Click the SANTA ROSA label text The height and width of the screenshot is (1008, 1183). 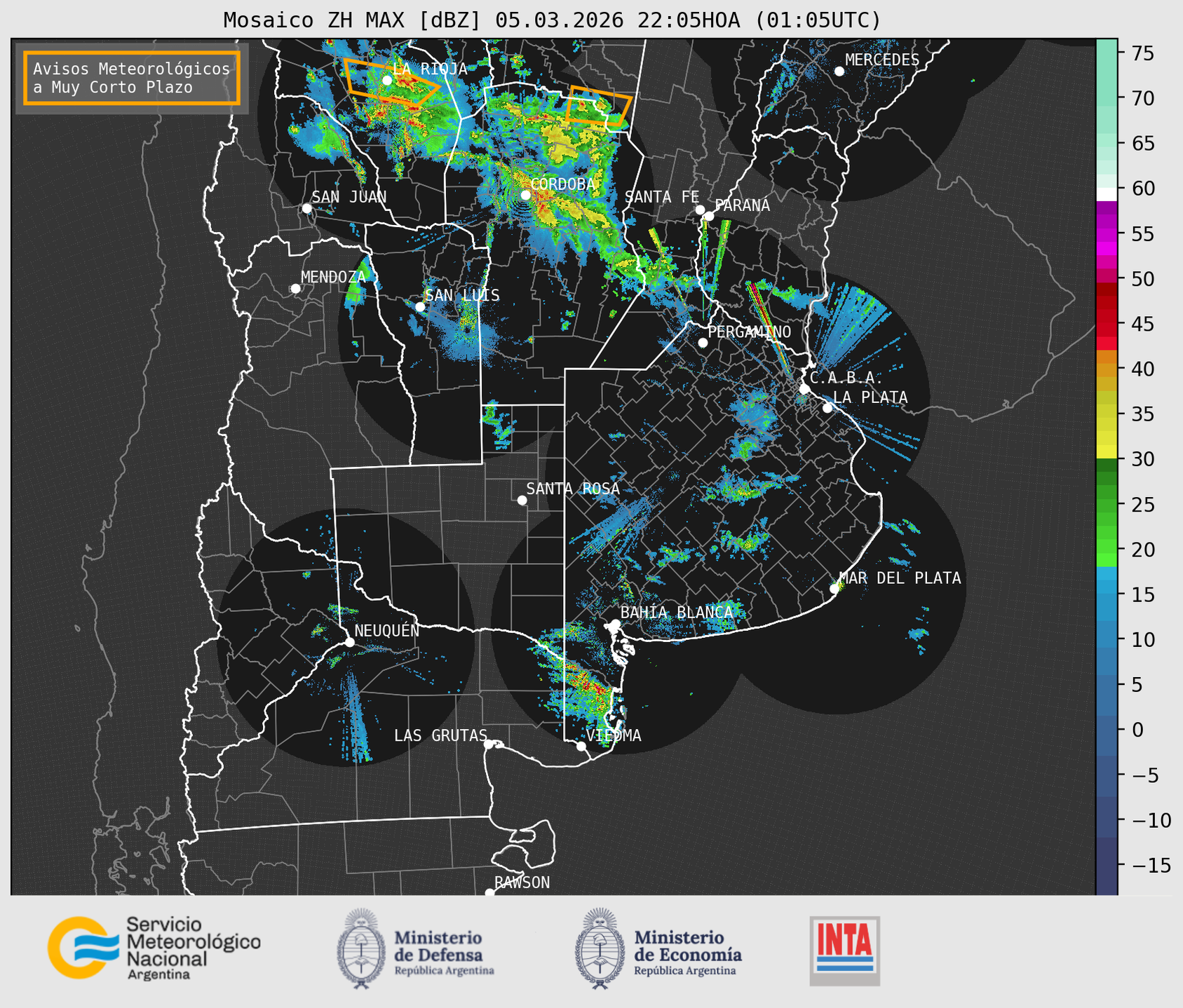[x=573, y=489]
